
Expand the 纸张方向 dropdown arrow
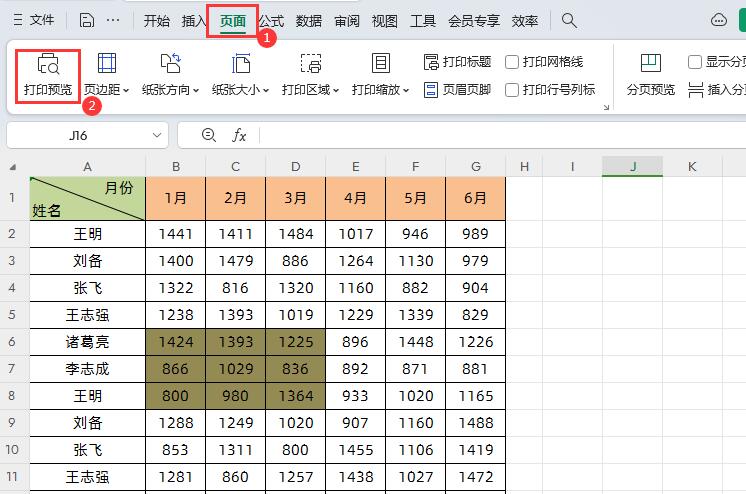click(196, 90)
